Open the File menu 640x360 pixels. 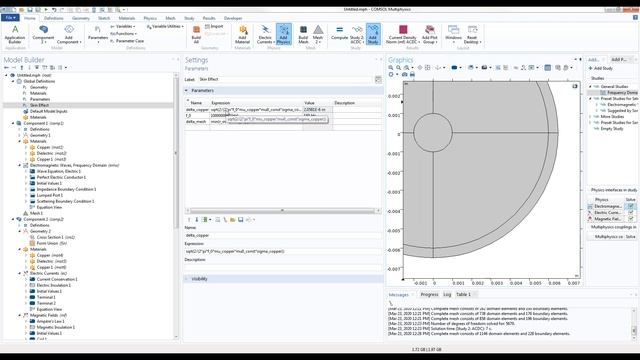pyautogui.click(x=10, y=18)
